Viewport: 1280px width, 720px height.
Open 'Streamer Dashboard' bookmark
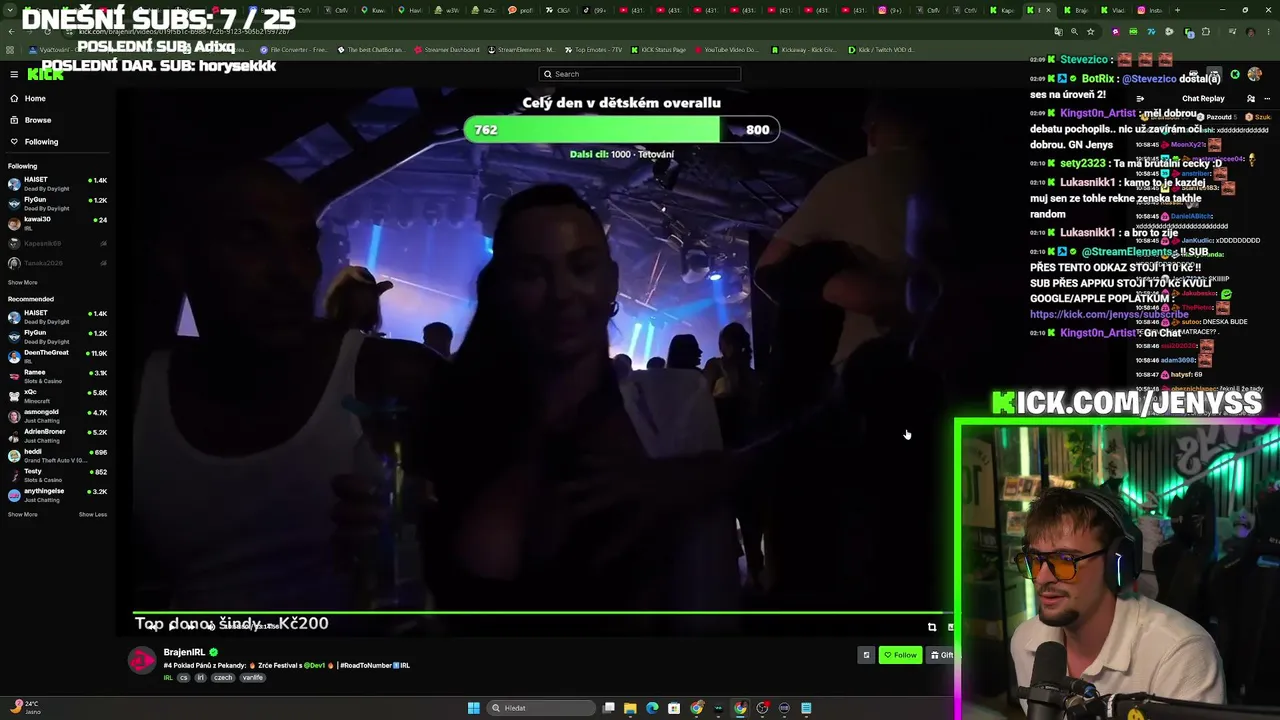(447, 49)
